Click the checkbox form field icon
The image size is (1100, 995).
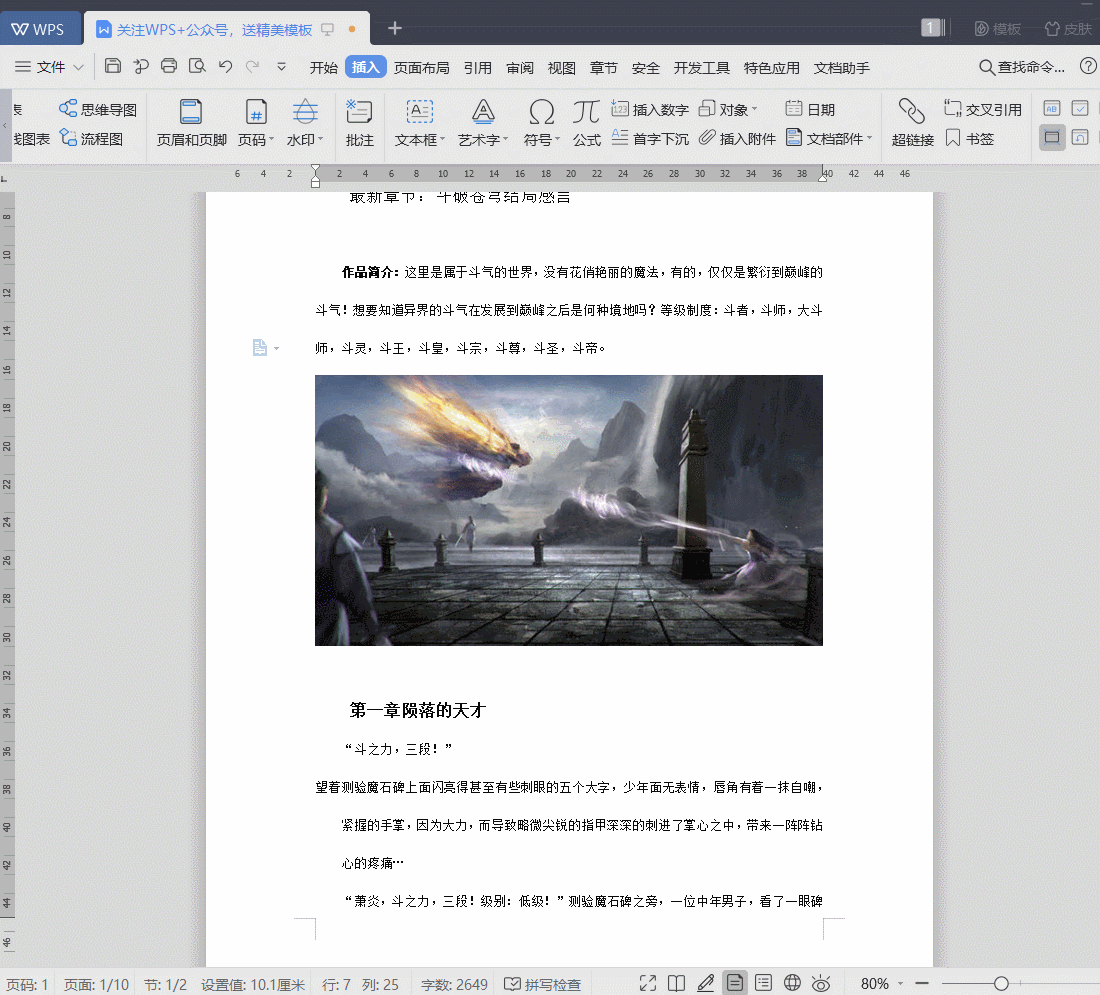(1080, 108)
